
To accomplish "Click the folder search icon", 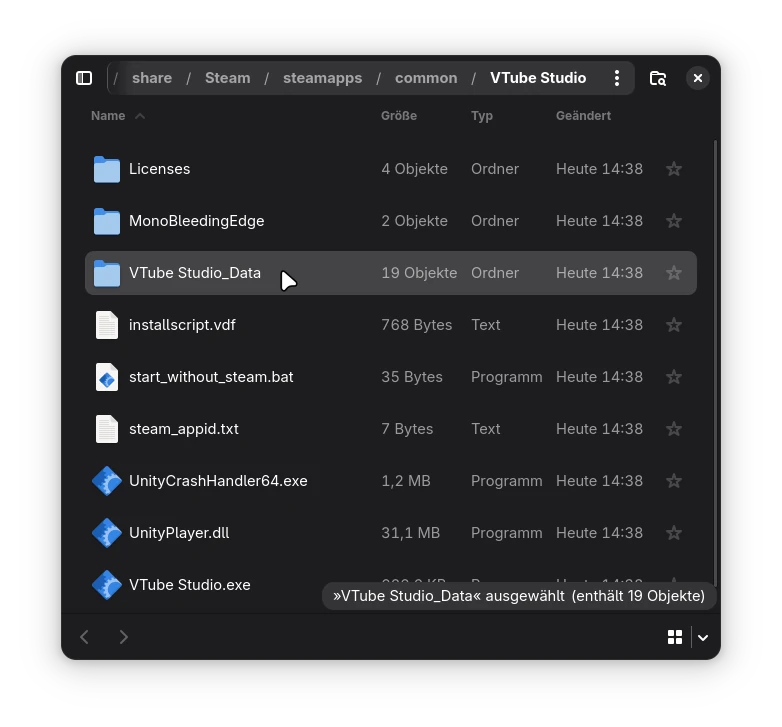I will pyautogui.click(x=657, y=78).
